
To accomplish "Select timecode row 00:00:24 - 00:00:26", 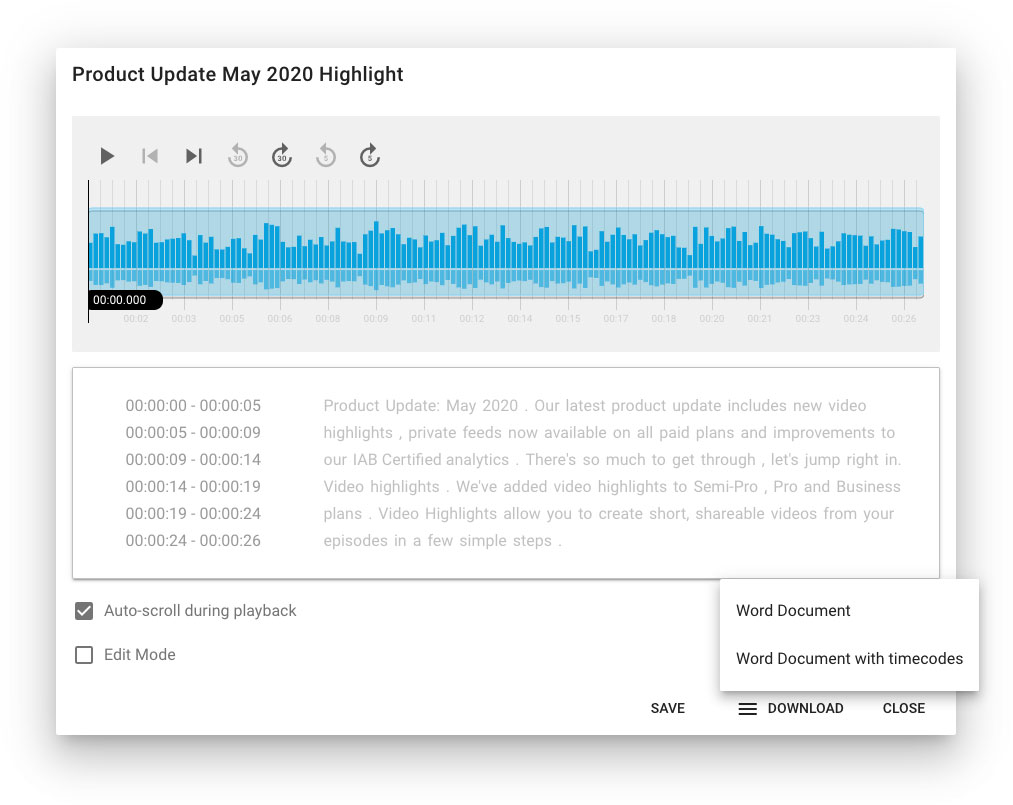I will click(193, 541).
